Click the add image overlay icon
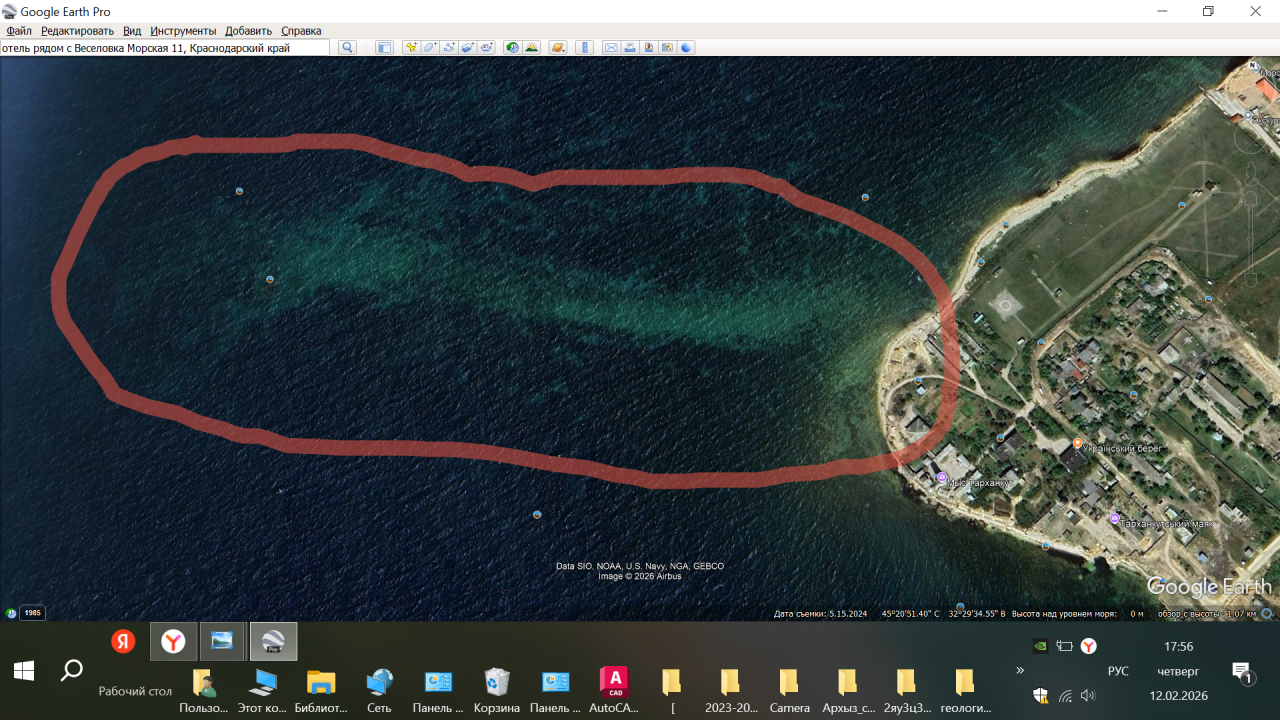Viewport: 1280px width, 720px height. (x=467, y=47)
